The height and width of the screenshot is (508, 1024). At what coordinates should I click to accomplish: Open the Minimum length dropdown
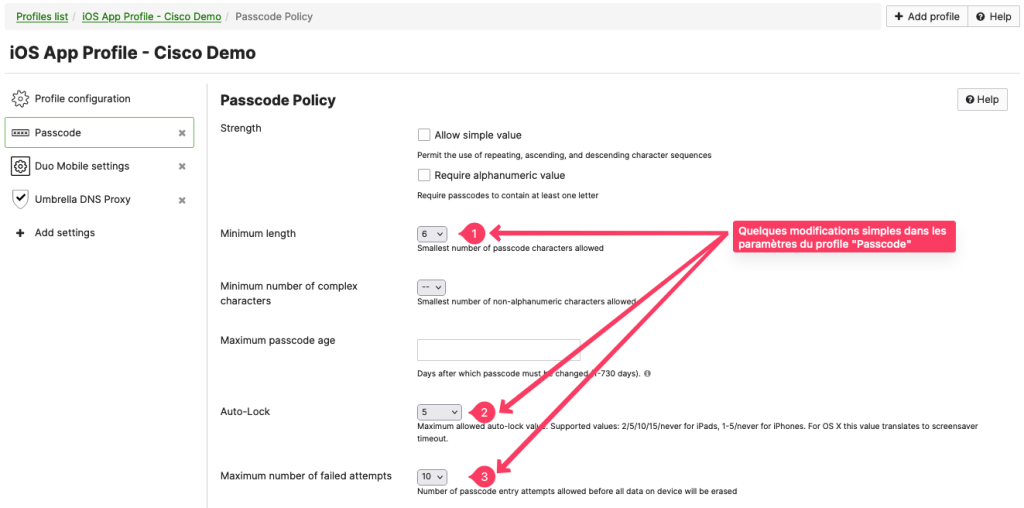(x=432, y=234)
